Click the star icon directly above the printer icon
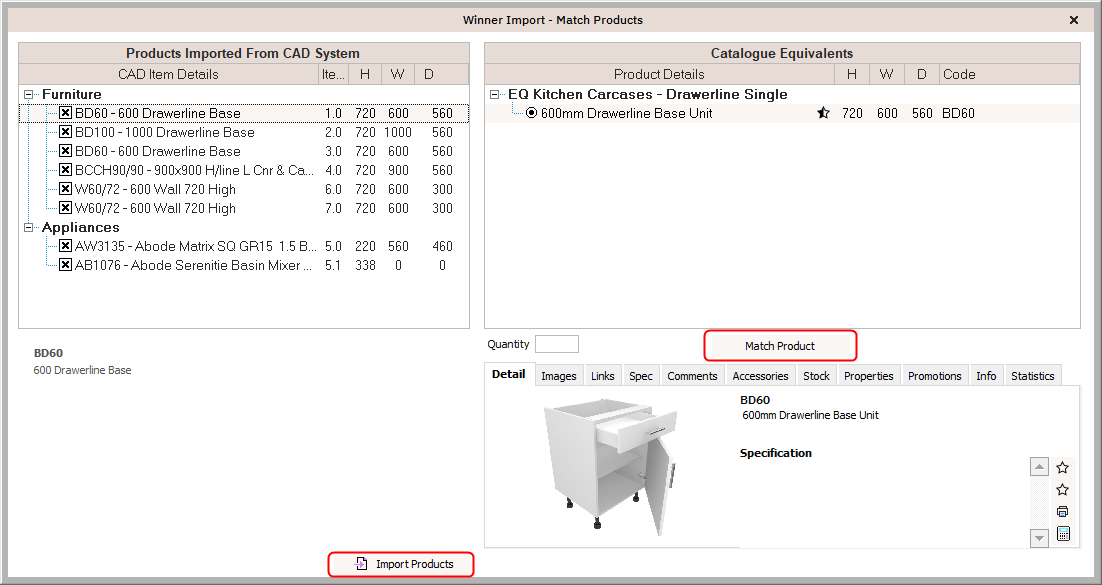 pyautogui.click(x=1063, y=489)
